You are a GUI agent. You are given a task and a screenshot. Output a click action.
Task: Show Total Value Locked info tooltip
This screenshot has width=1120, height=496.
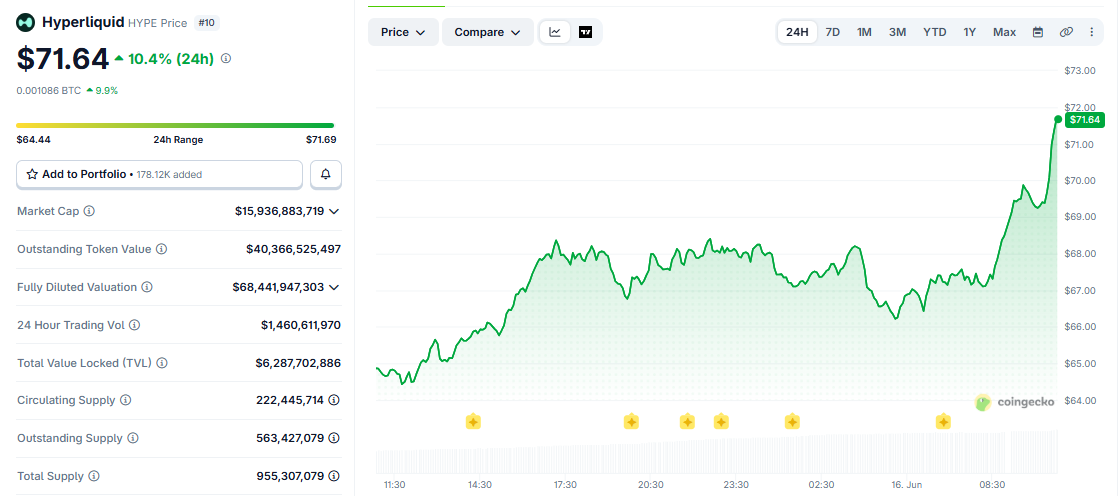[162, 363]
